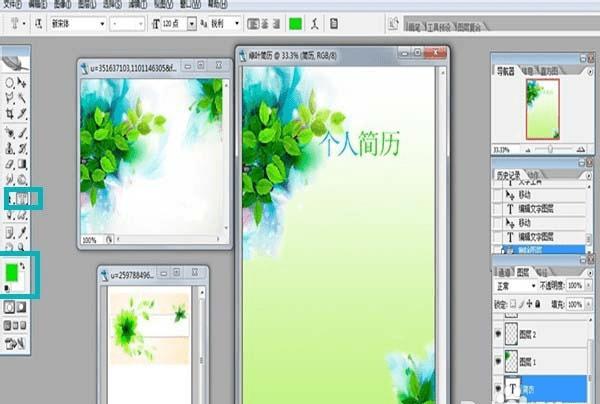
Task: Open the Create Warped Text option
Action: [x=315, y=24]
